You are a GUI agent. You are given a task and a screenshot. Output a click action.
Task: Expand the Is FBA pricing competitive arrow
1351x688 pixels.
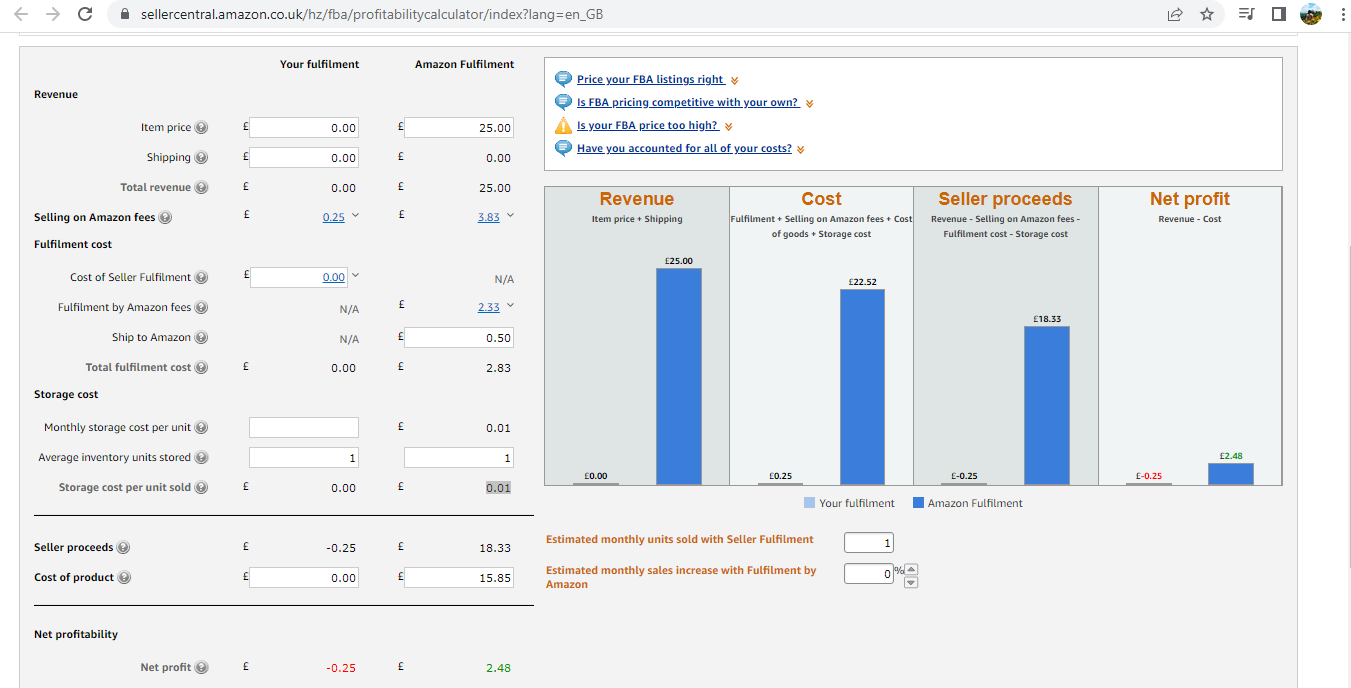click(x=809, y=103)
